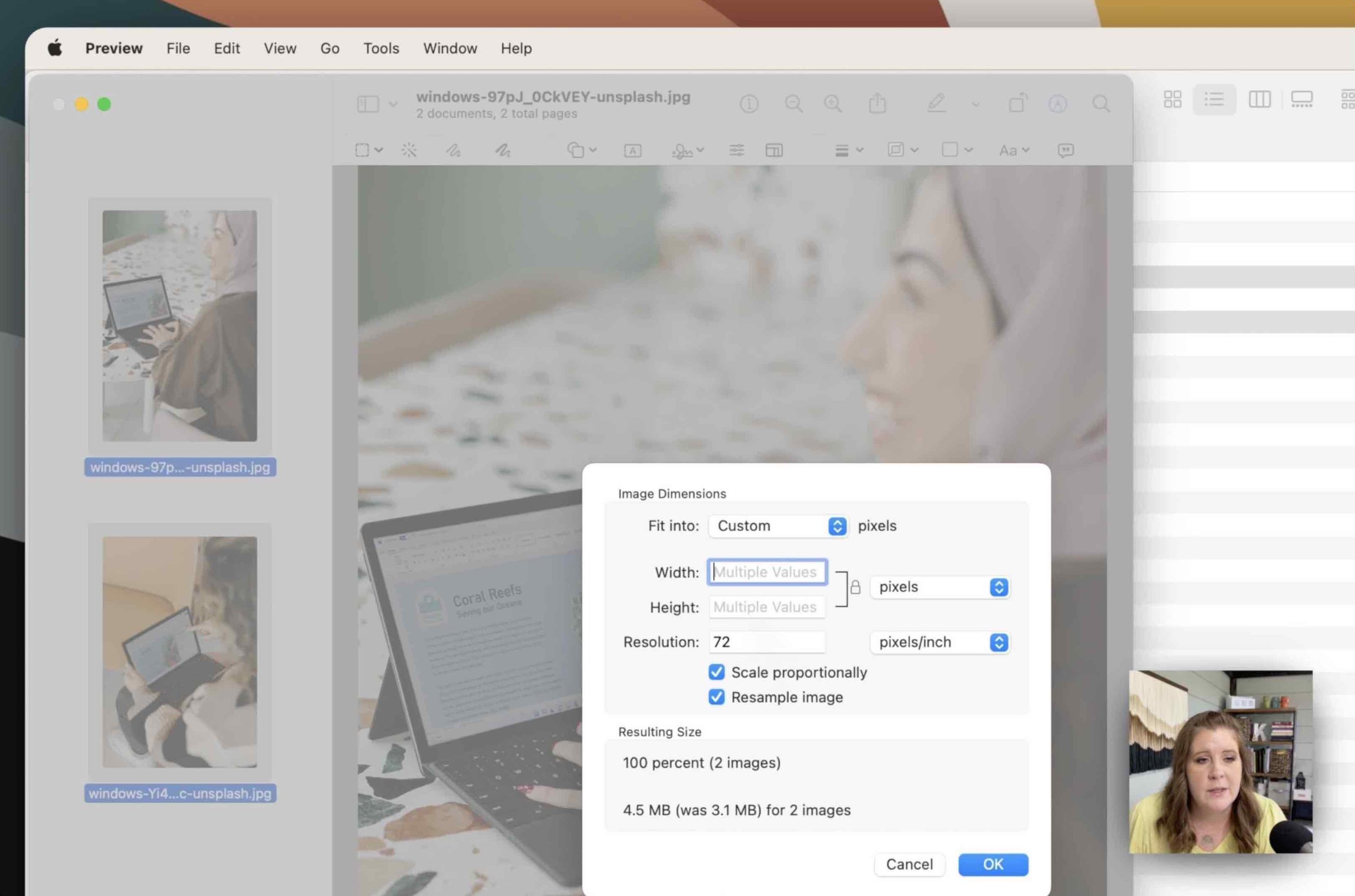Viewport: 1355px width, 896px height.
Task: Open the Shapes tool menu
Action: [x=582, y=150]
